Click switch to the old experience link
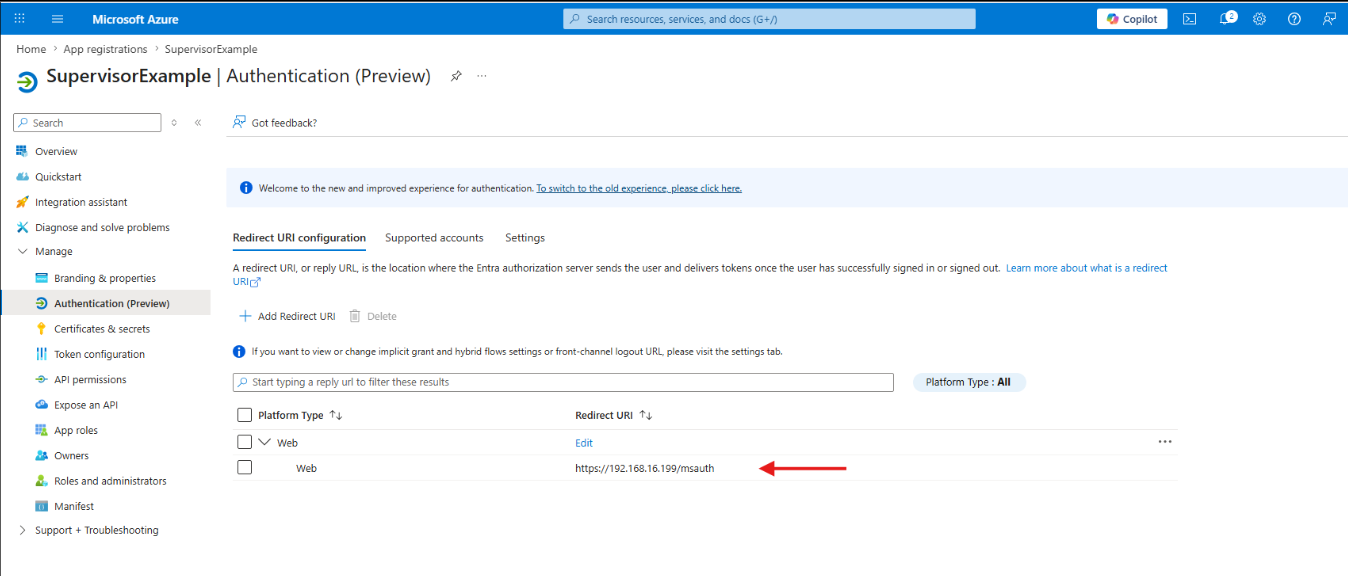Viewport: 1348px width, 576px height. click(639, 188)
